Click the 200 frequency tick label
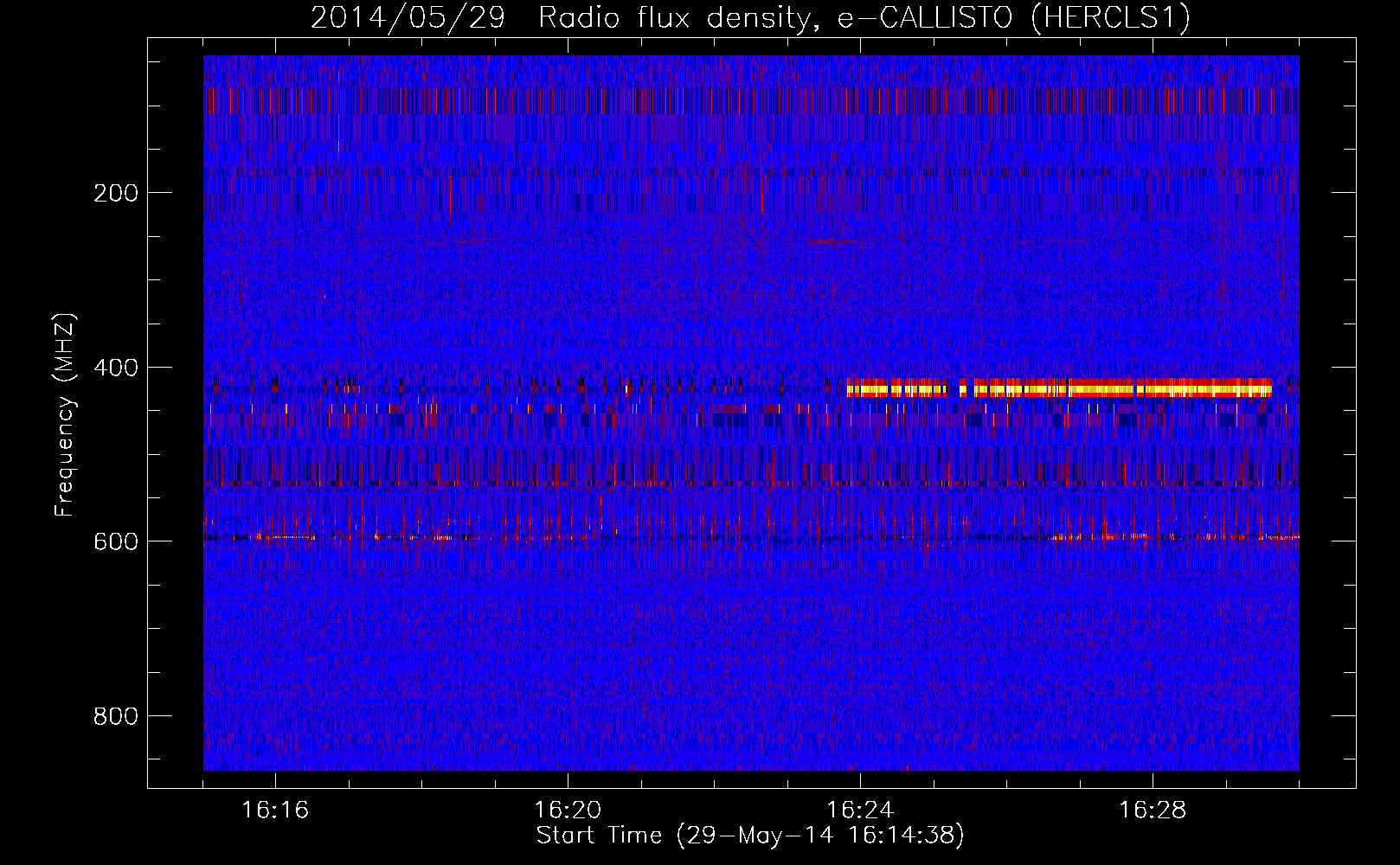This screenshot has width=1400, height=865. (116, 193)
